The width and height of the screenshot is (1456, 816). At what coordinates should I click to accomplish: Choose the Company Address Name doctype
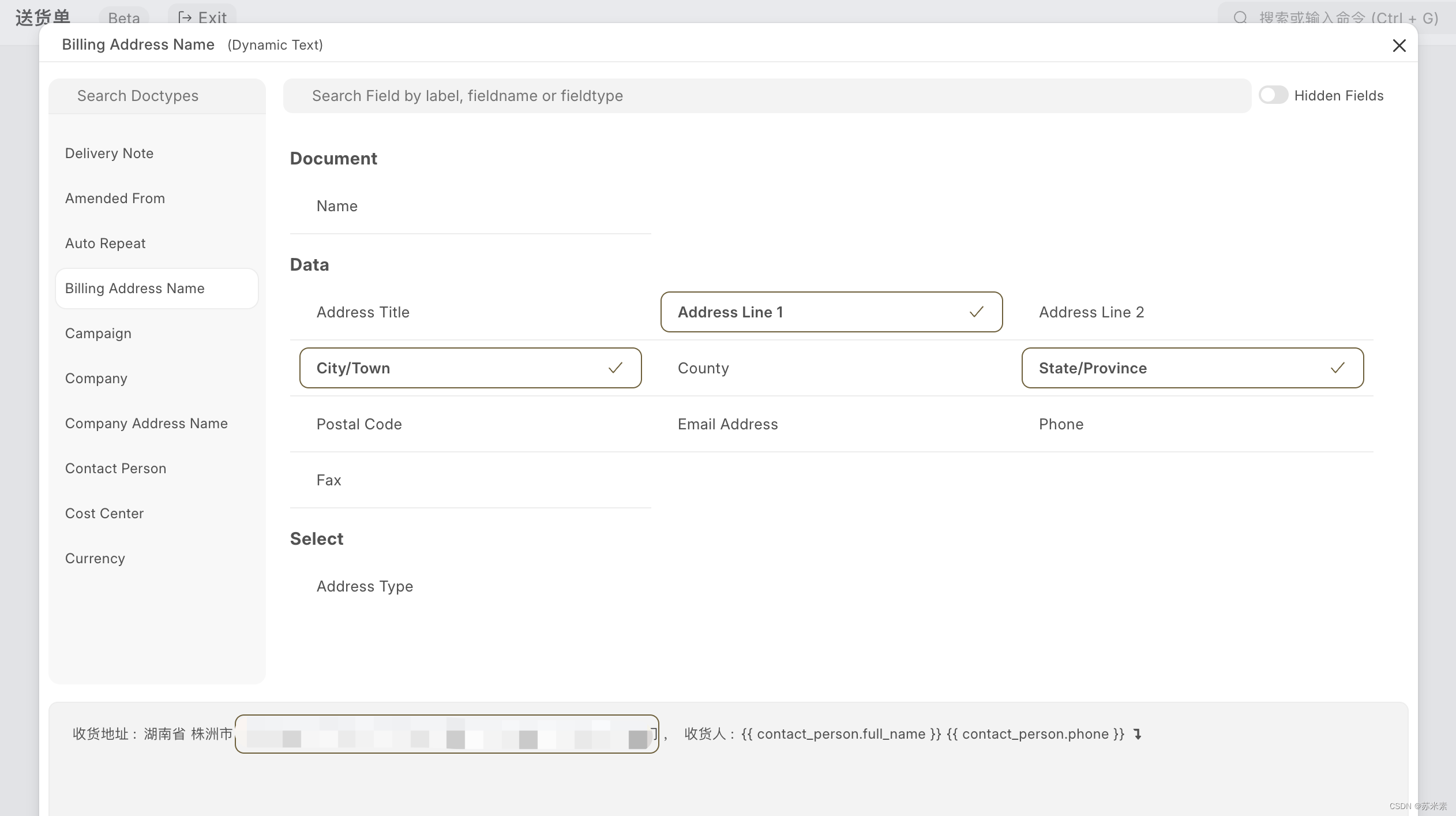coord(146,424)
